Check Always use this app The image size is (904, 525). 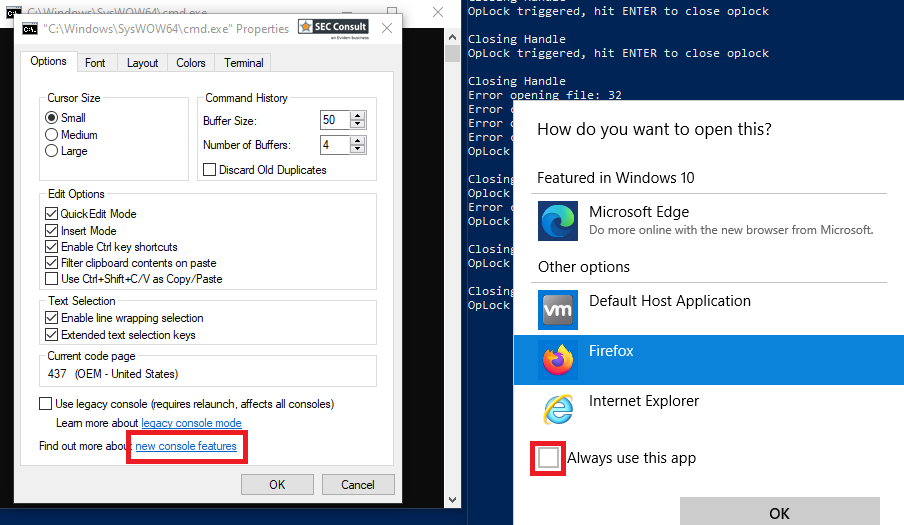[x=548, y=458]
